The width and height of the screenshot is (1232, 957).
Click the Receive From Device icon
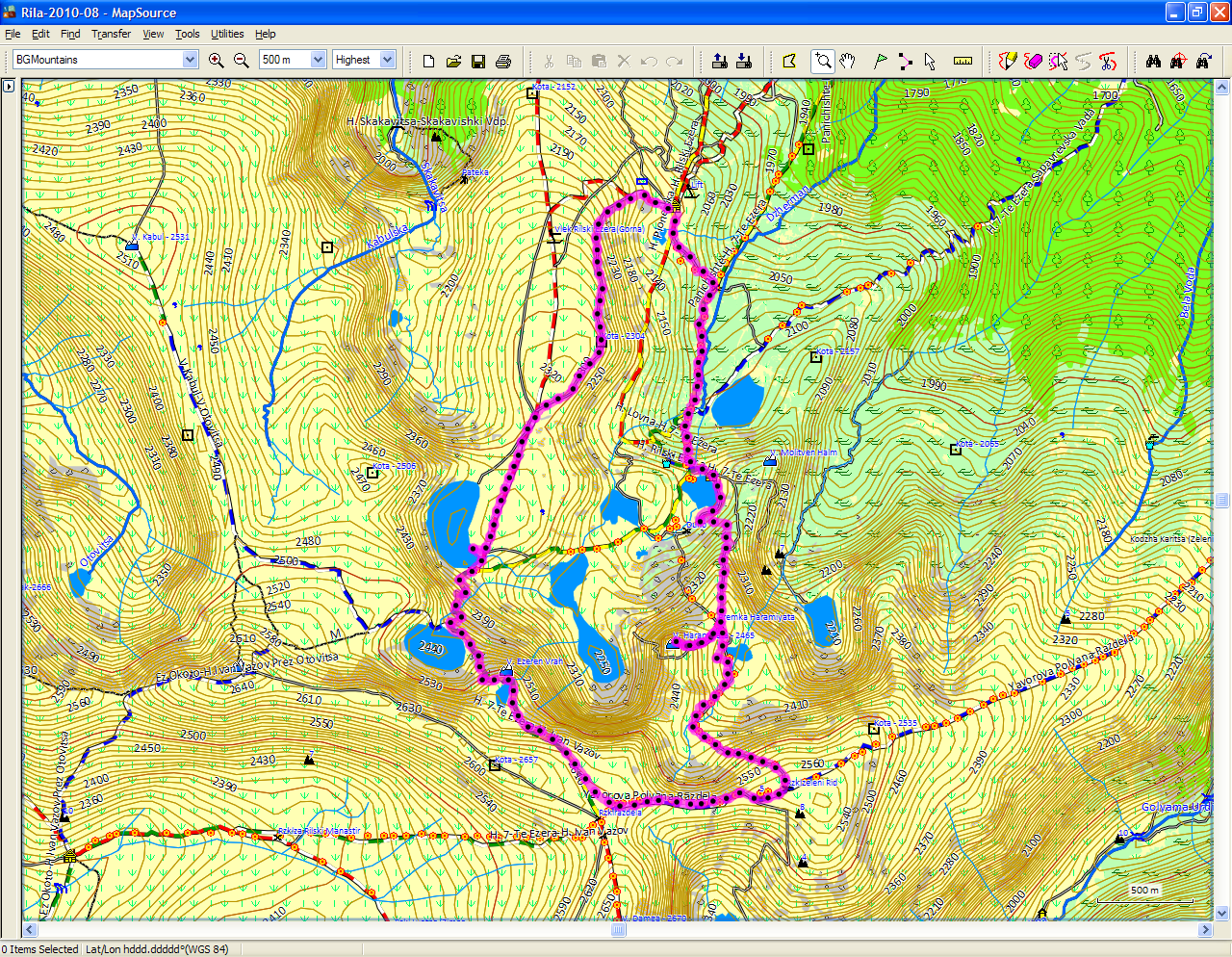point(744,61)
